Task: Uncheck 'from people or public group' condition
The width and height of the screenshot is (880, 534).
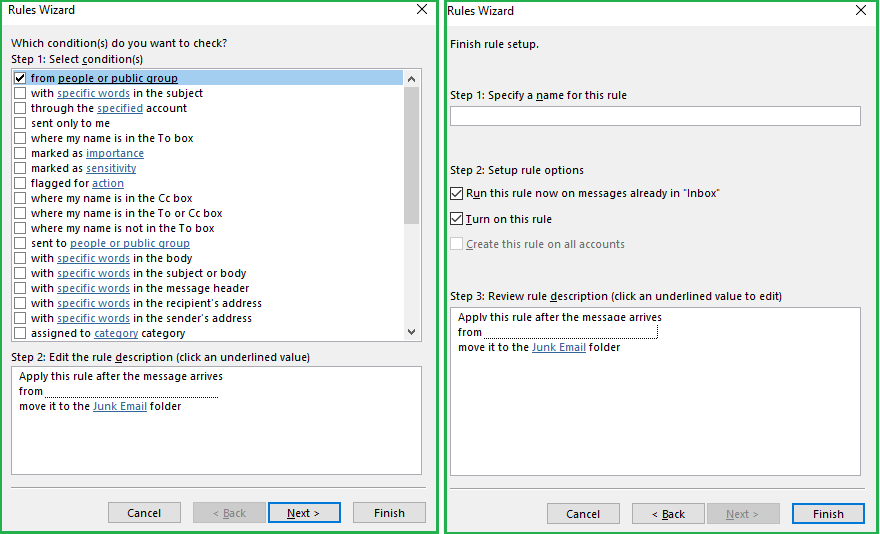Action: click(x=20, y=78)
